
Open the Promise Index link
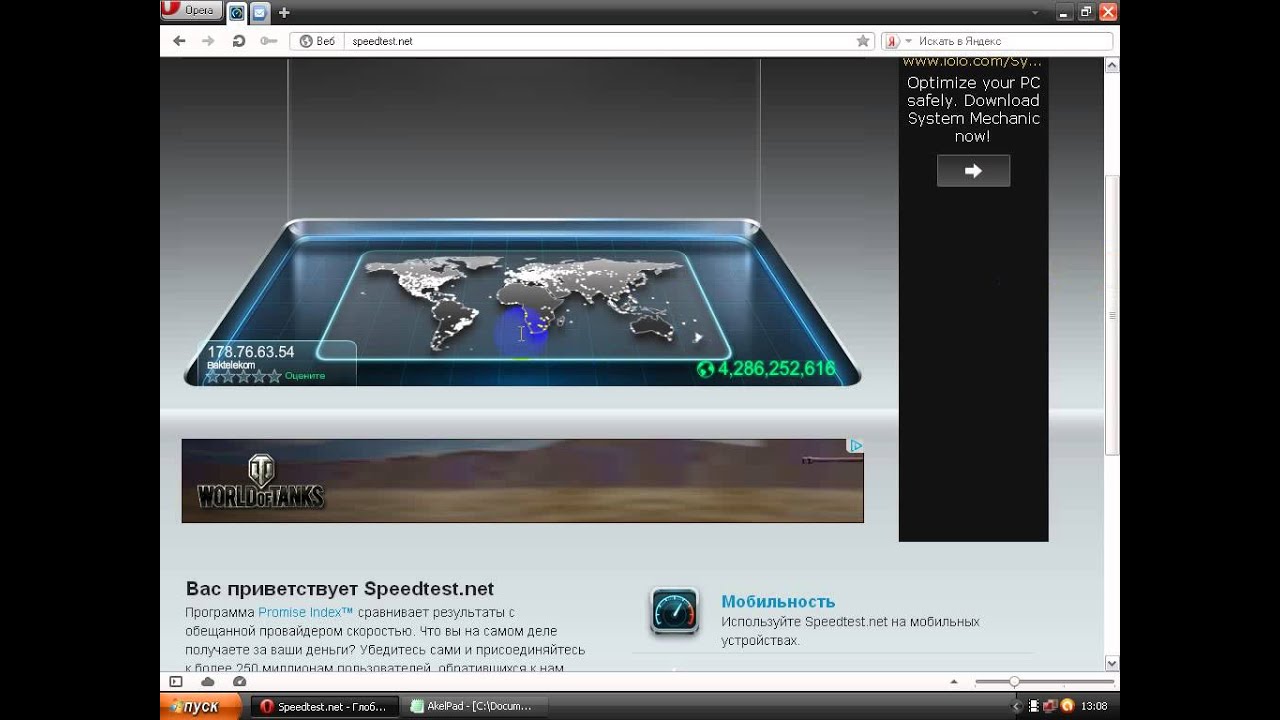tap(305, 611)
